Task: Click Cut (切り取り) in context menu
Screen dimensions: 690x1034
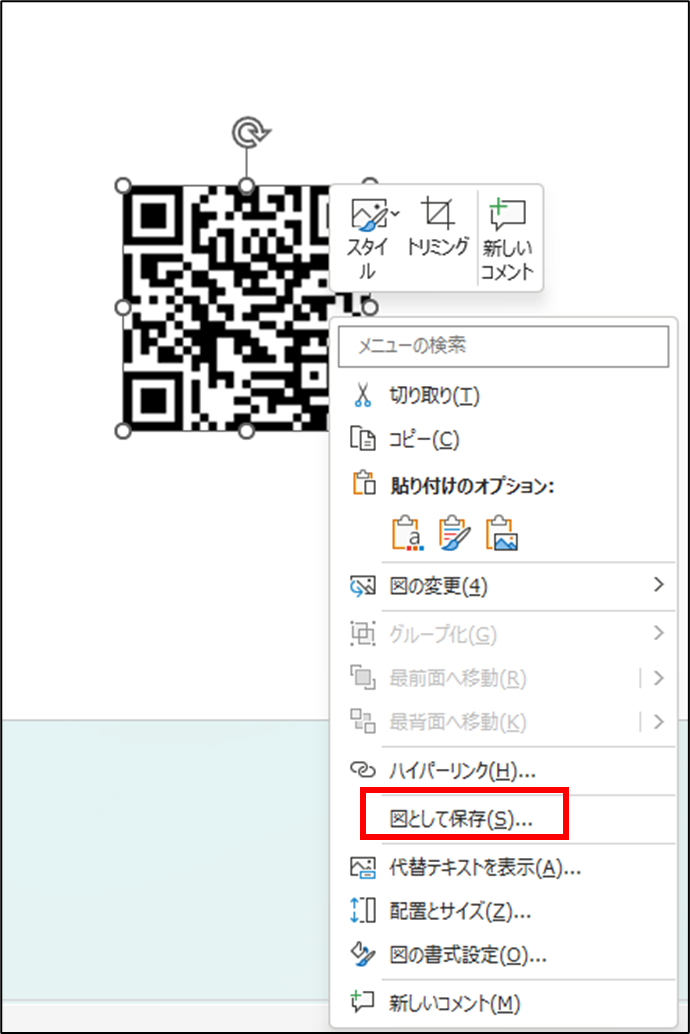Action: tap(434, 396)
